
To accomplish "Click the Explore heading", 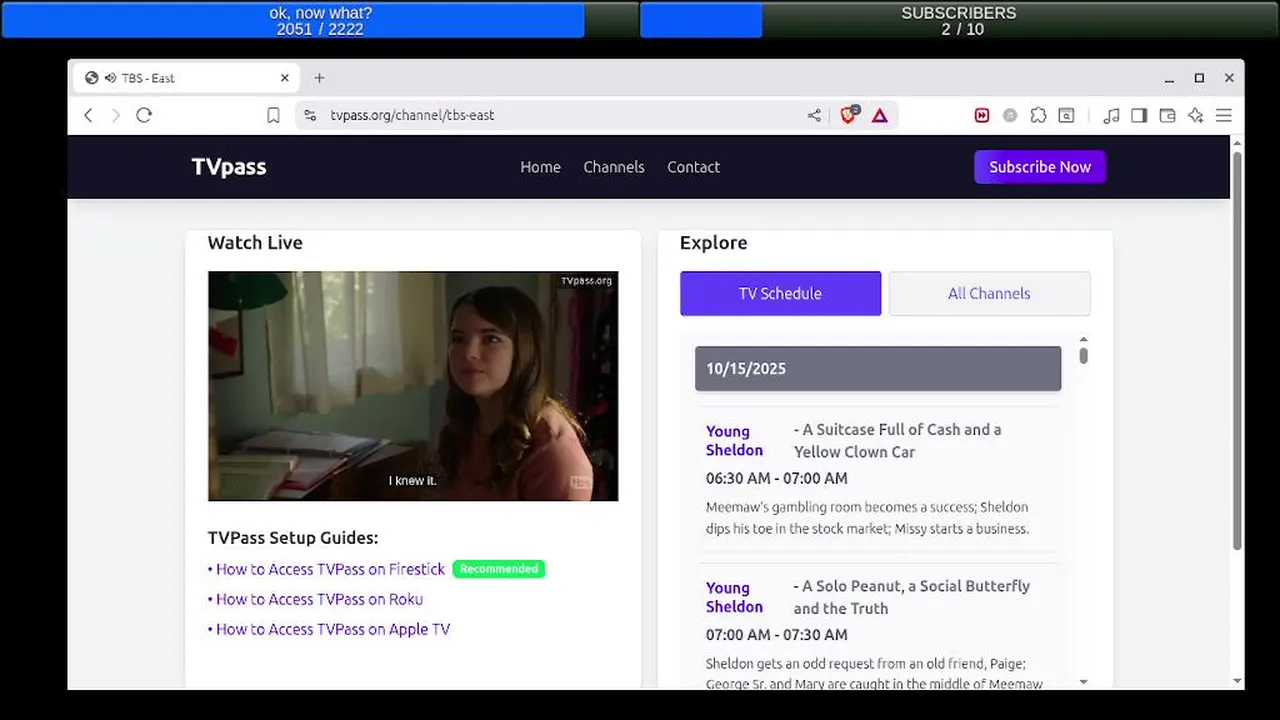I will tap(713, 243).
